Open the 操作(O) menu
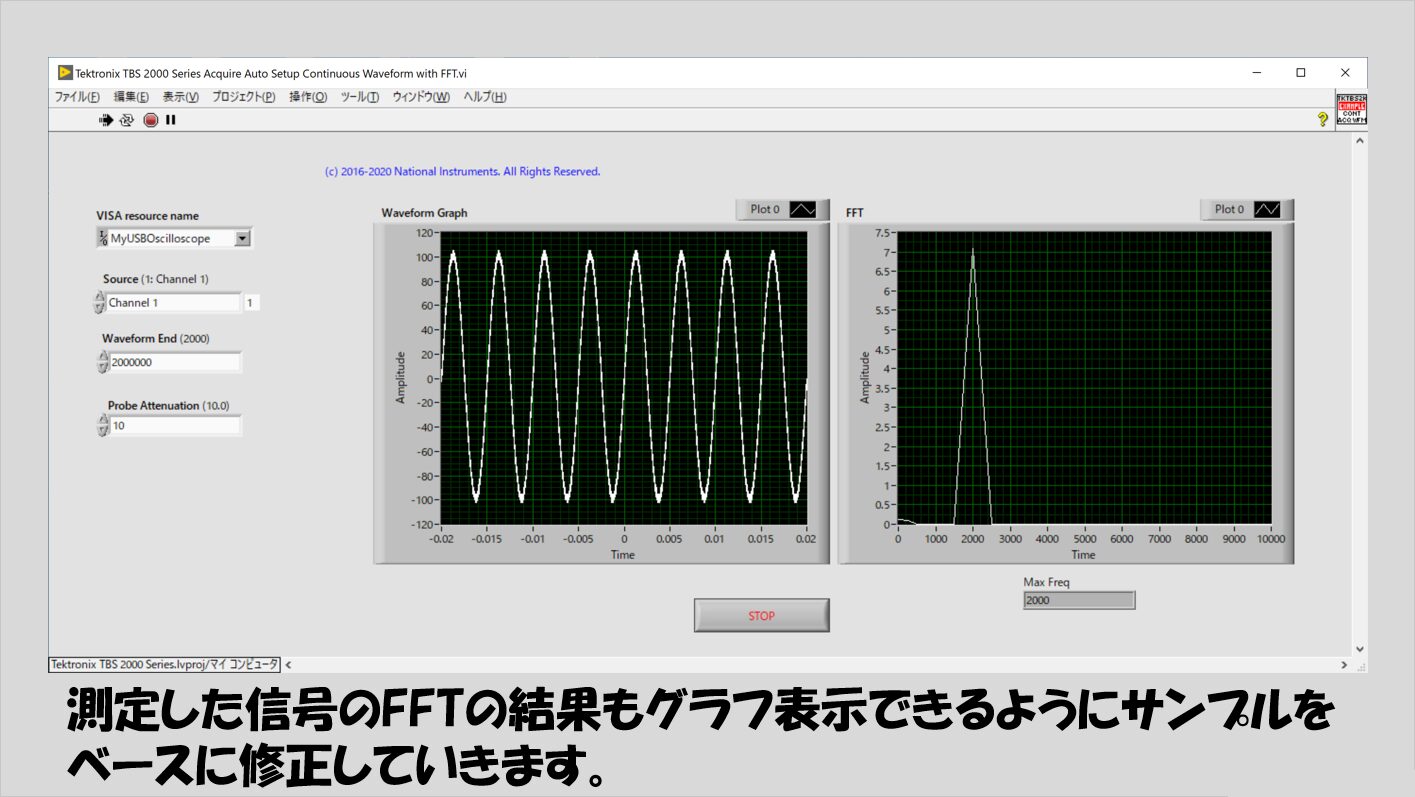 tap(308, 97)
